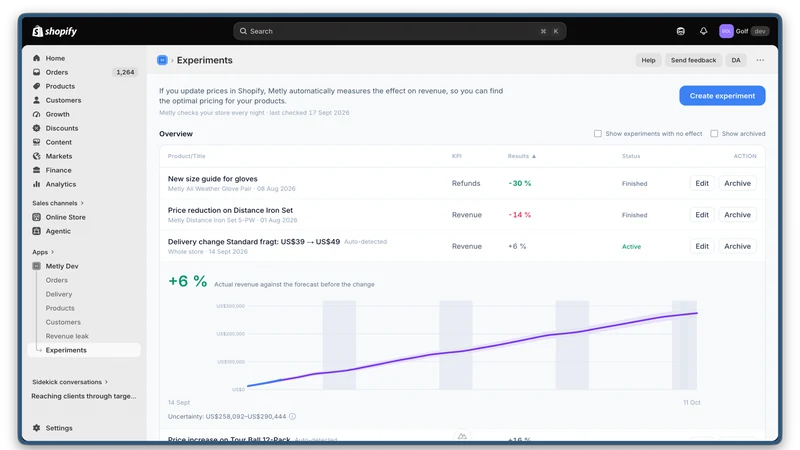Archive the New size guide for gloves experiment
Image resolution: width=800 pixels, height=450 pixels.
[737, 183]
